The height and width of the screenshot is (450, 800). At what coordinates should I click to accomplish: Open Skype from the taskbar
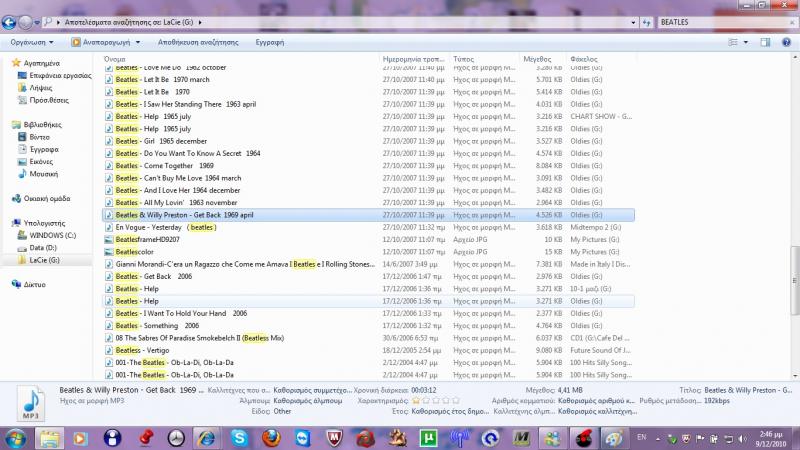click(239, 438)
